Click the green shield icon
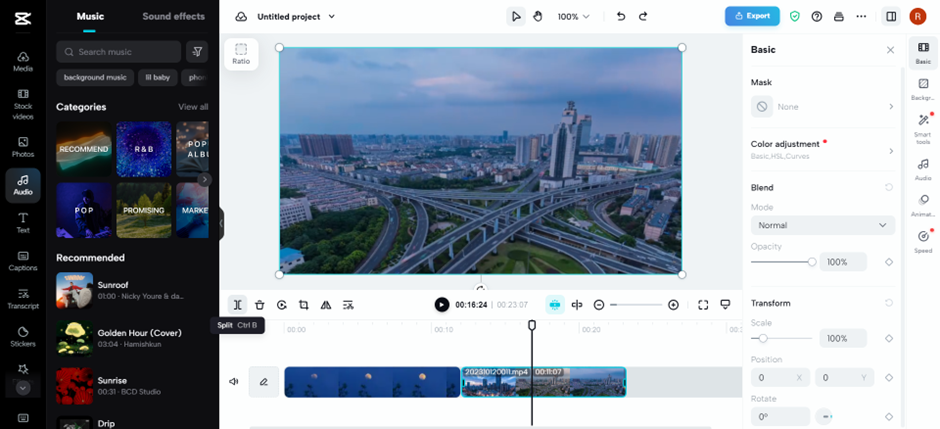 pos(795,17)
